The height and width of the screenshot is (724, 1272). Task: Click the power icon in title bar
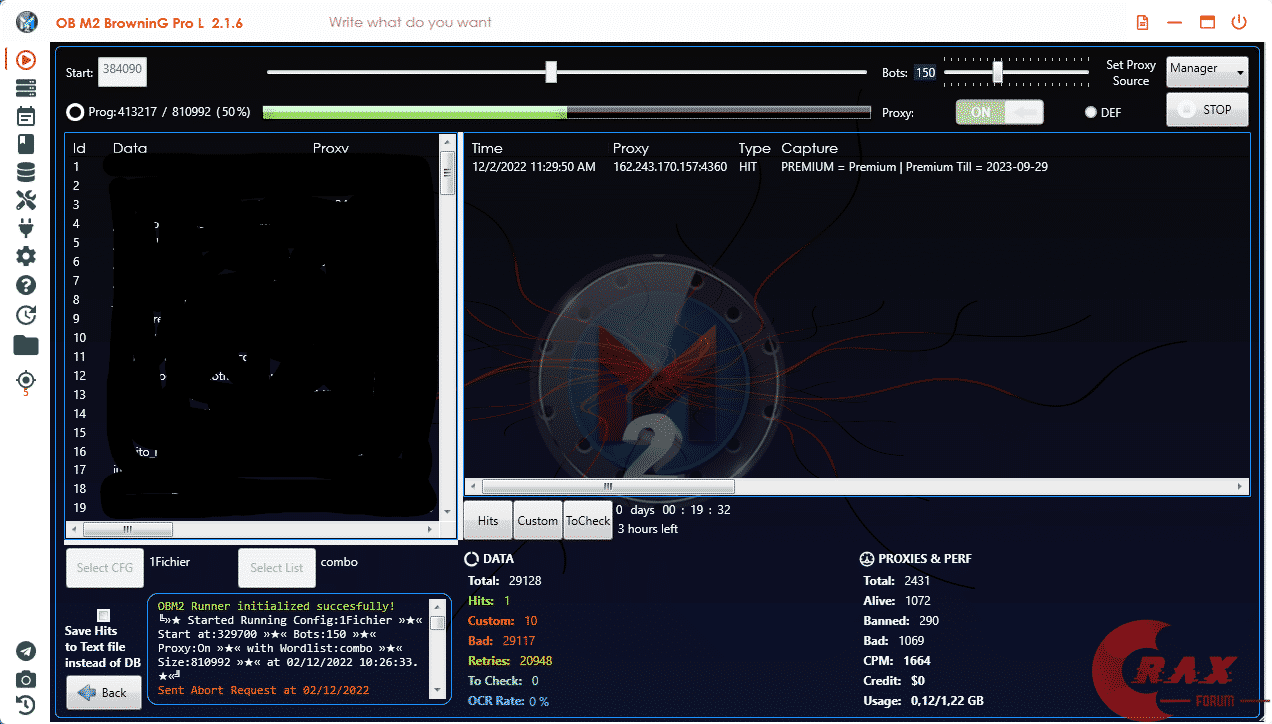[1239, 22]
